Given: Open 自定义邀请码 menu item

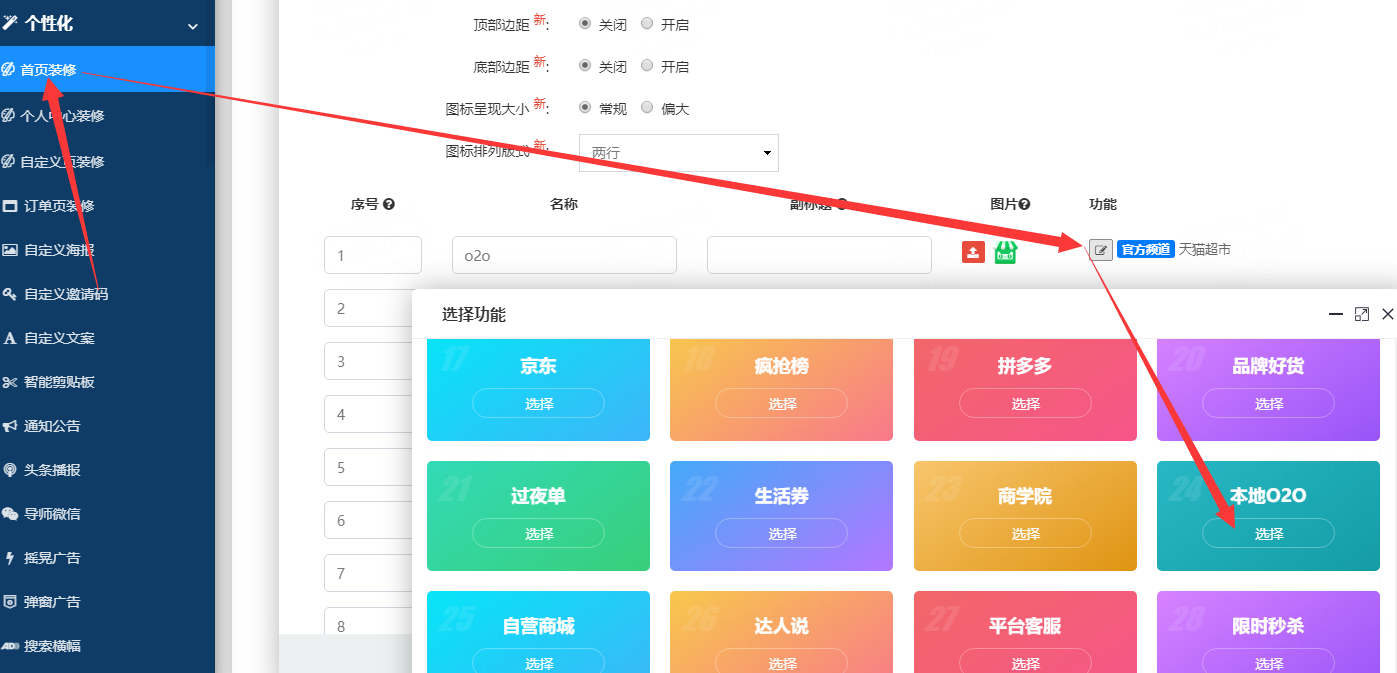Looking at the screenshot, I should (107, 293).
